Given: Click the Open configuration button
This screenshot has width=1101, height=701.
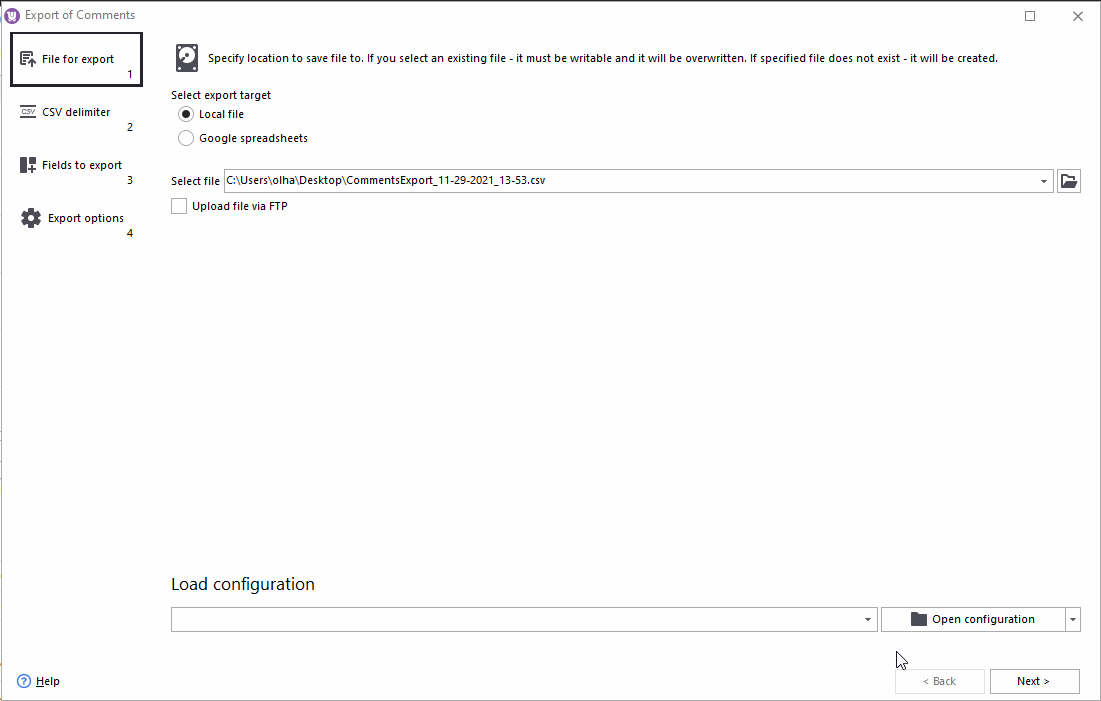Looking at the screenshot, I should click(x=972, y=620).
